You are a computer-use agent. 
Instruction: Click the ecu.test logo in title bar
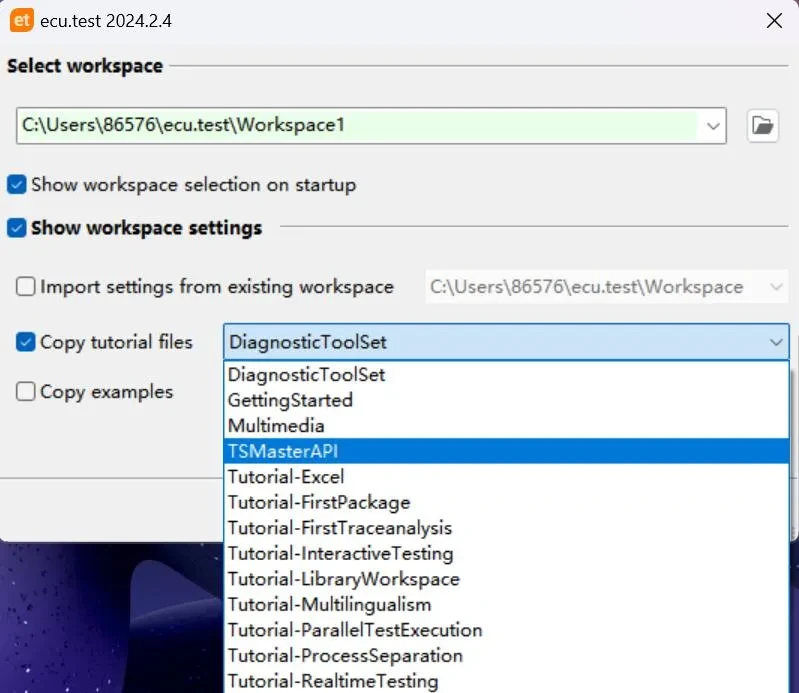[21, 20]
